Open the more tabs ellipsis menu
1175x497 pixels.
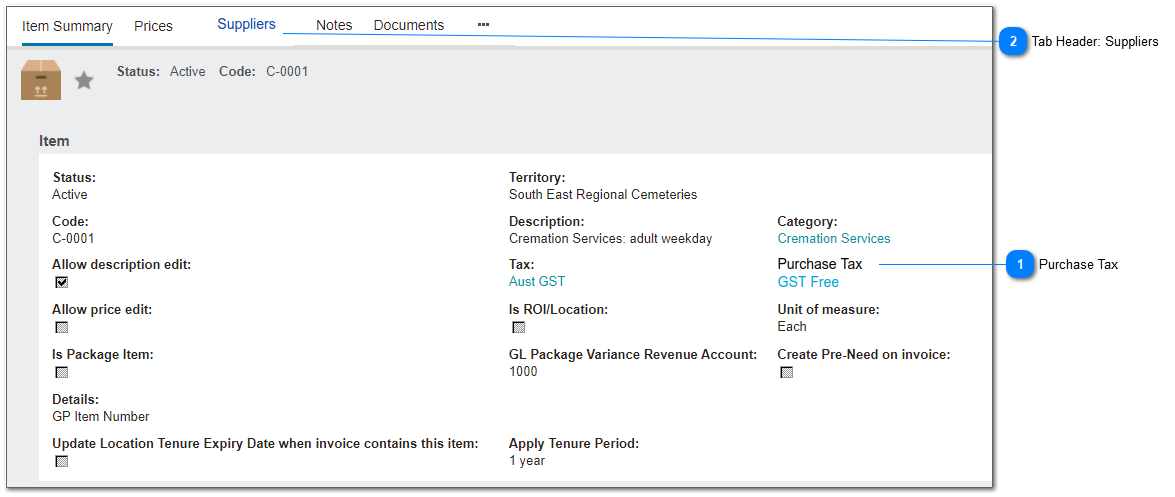(483, 25)
